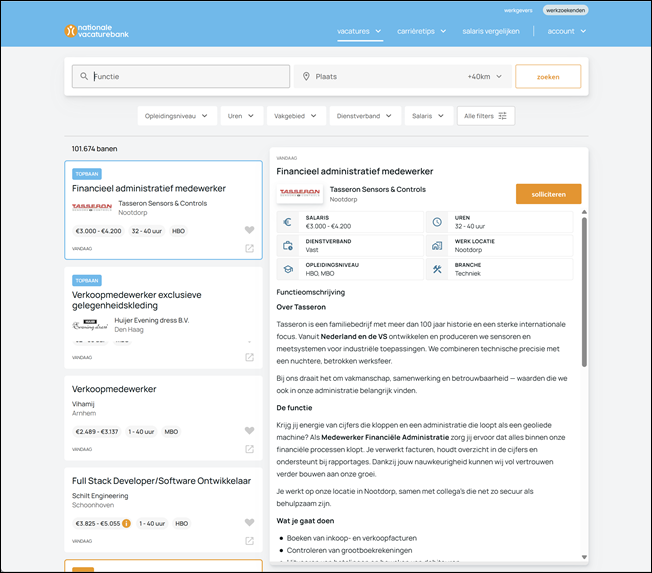Click the vacatures menu chevron arrow
Screen dimensions: 652x573
pyautogui.click(x=378, y=31)
